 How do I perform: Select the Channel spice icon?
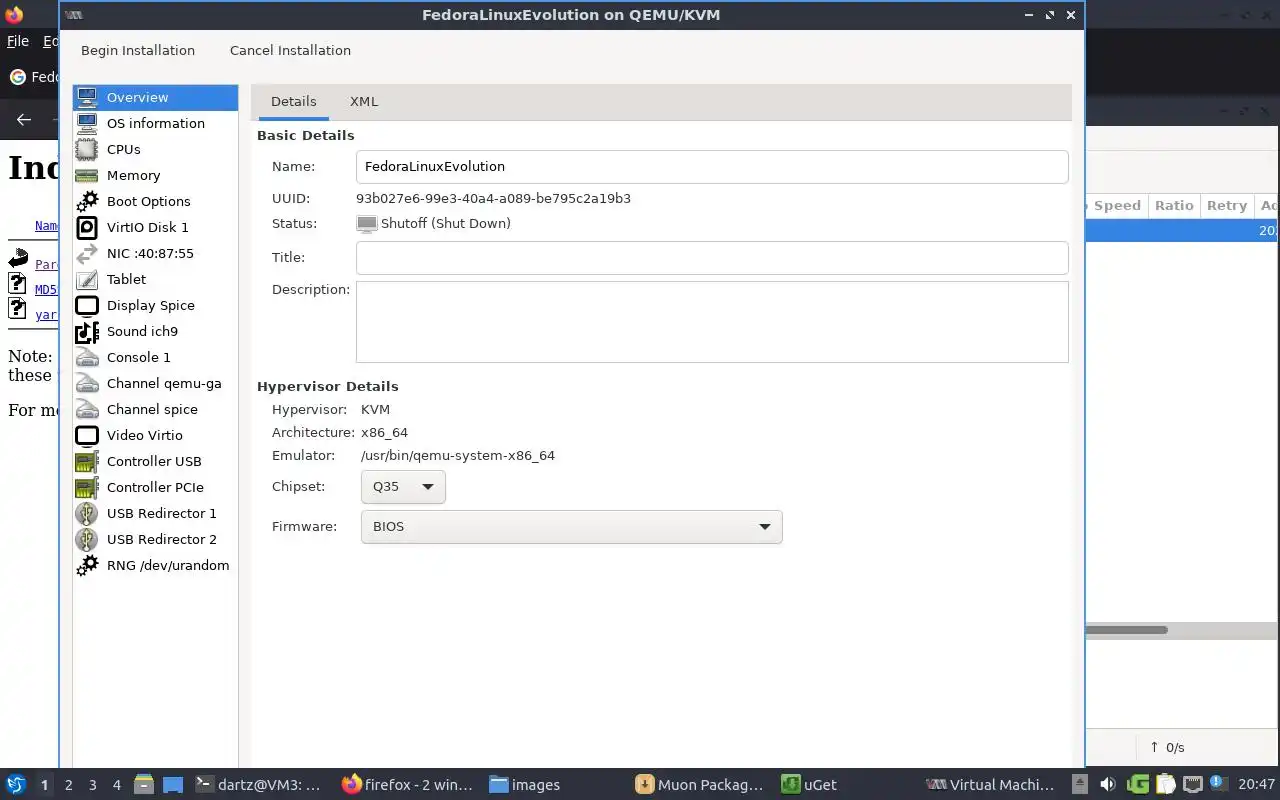click(x=87, y=409)
